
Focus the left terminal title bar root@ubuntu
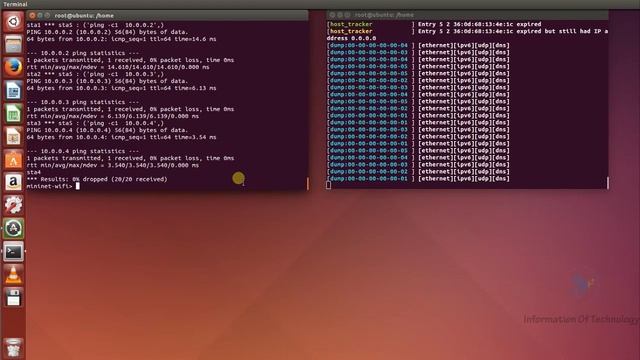point(167,16)
